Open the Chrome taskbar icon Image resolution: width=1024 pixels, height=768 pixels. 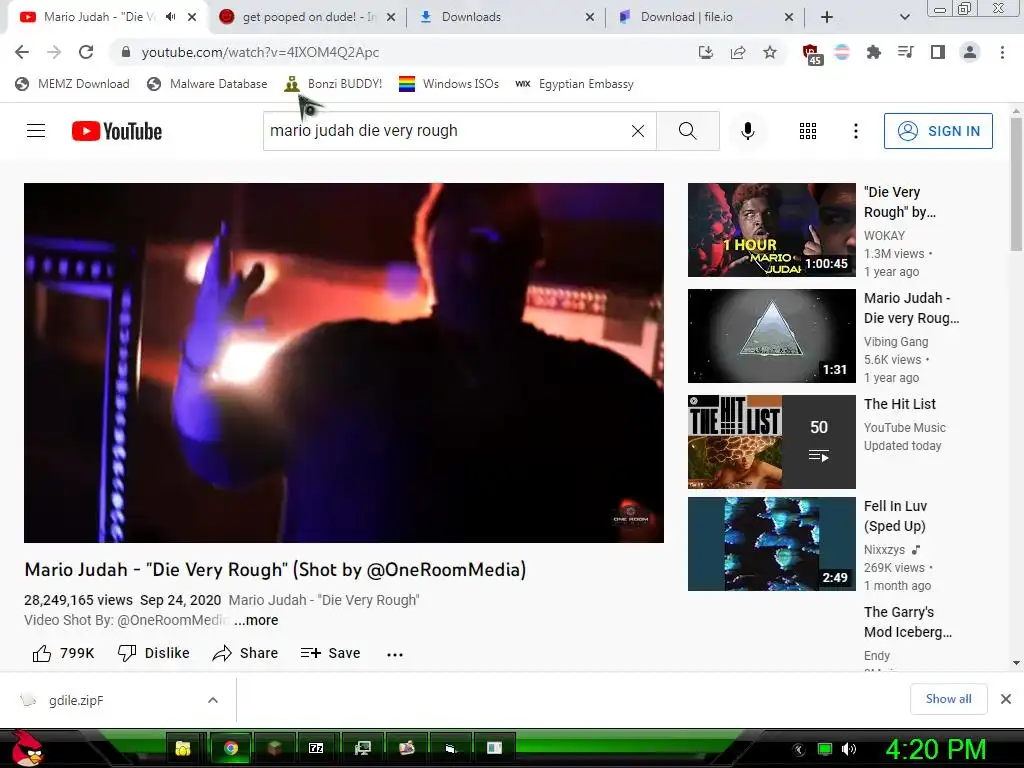click(231, 748)
